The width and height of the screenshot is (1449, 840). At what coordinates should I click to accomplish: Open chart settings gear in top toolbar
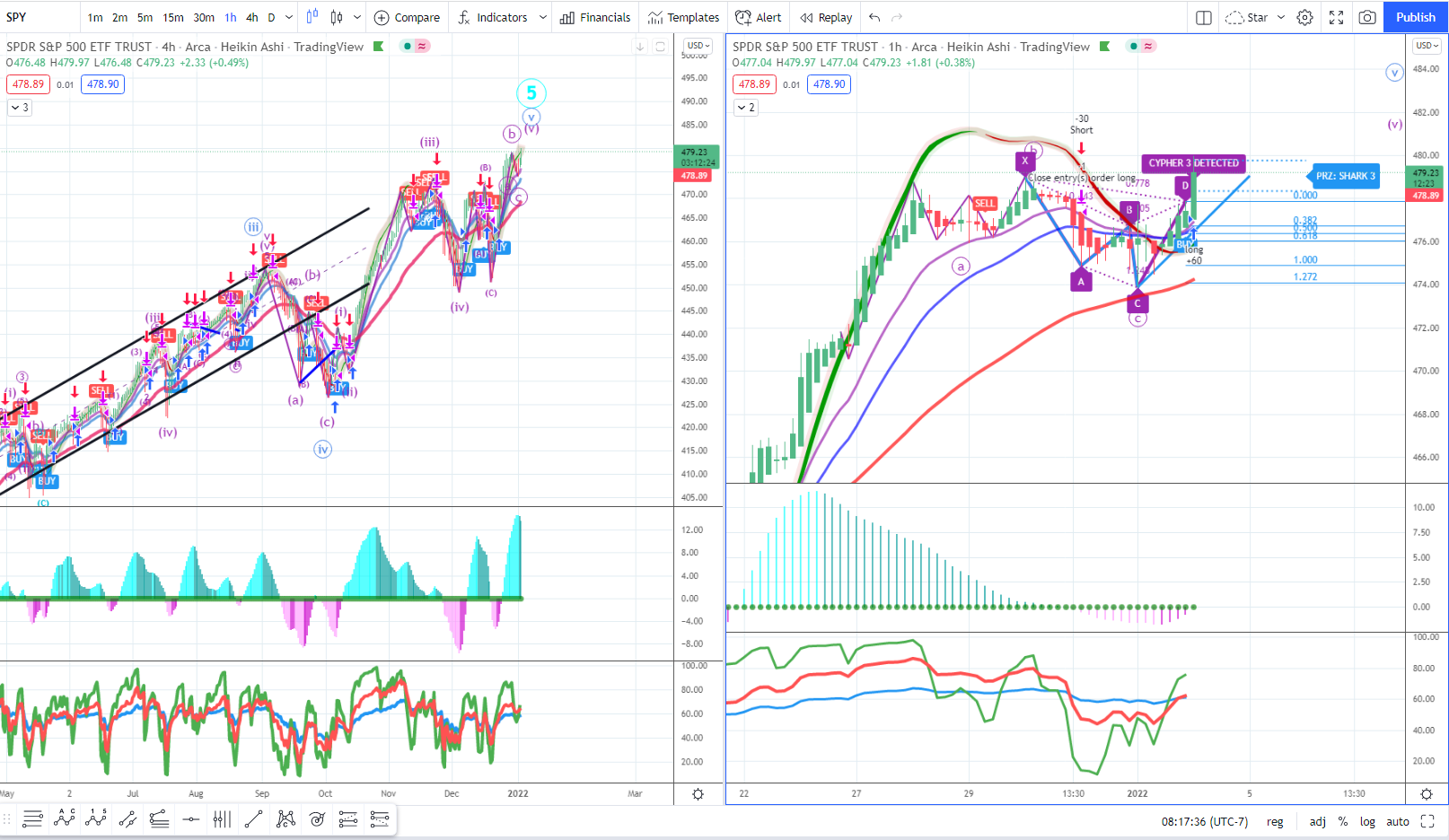[x=1305, y=17]
